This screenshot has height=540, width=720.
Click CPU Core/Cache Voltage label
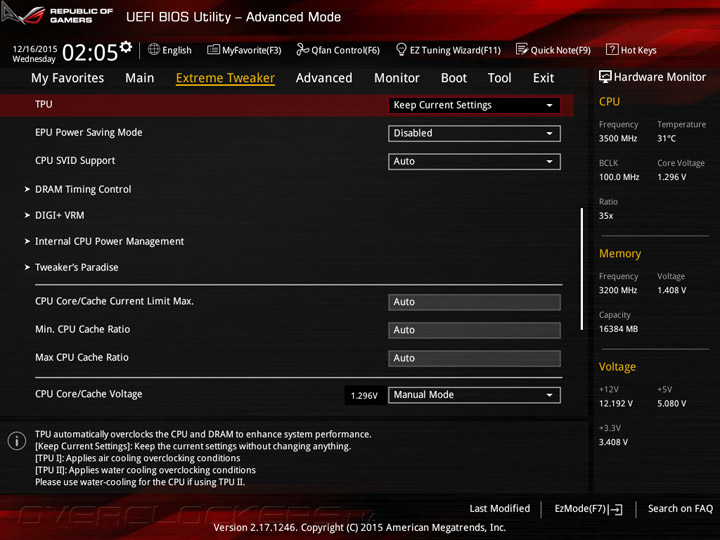pos(89,394)
